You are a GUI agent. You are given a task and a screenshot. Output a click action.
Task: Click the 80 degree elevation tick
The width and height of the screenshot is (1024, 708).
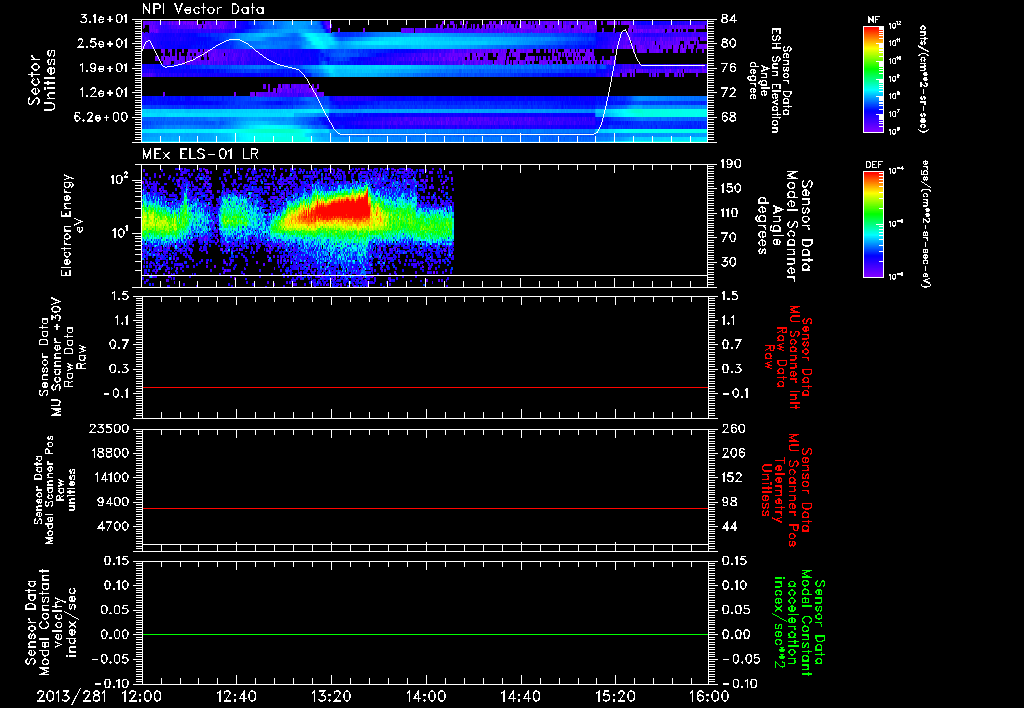(729, 43)
